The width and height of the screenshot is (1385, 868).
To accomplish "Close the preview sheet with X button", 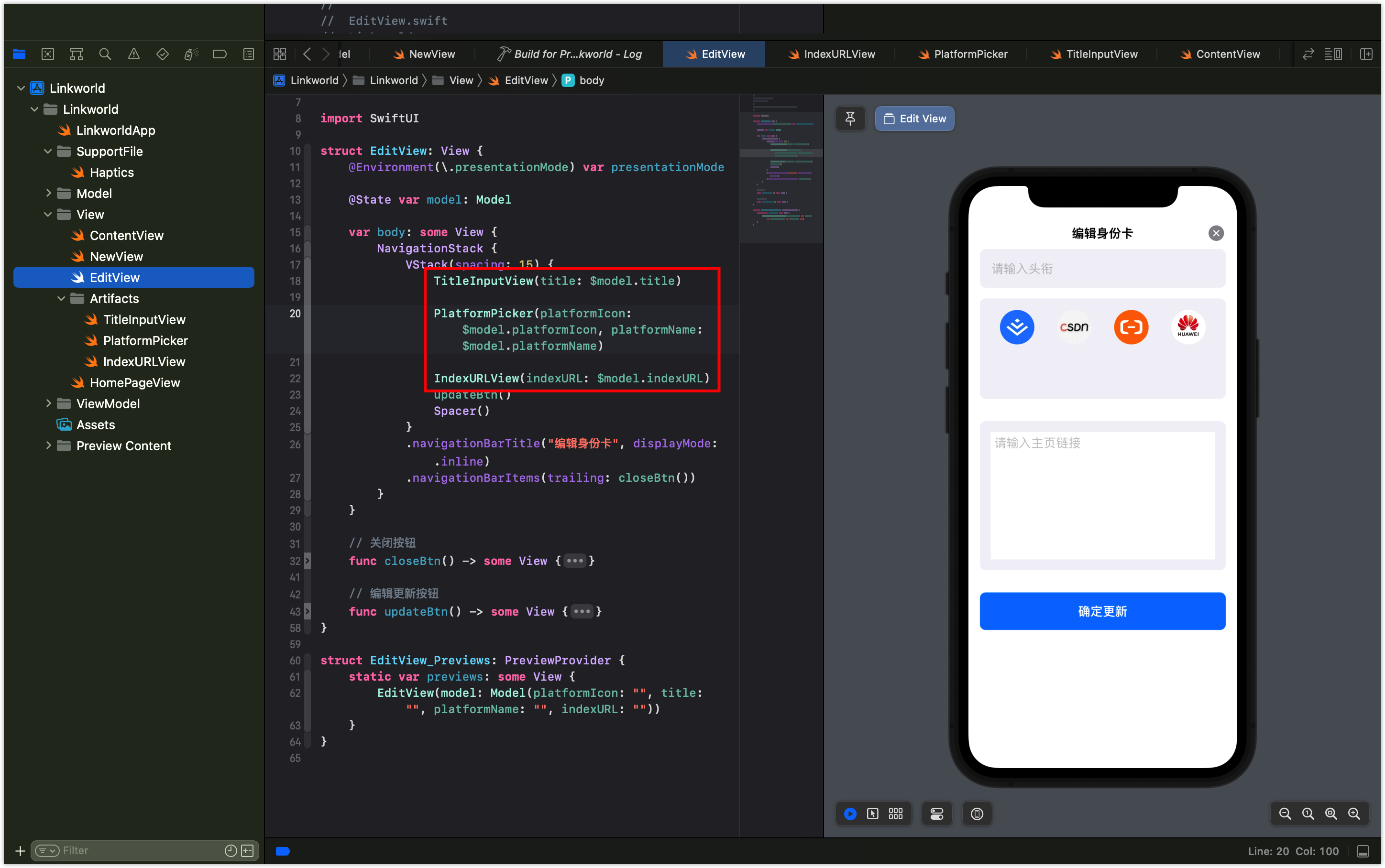I will 1216,233.
